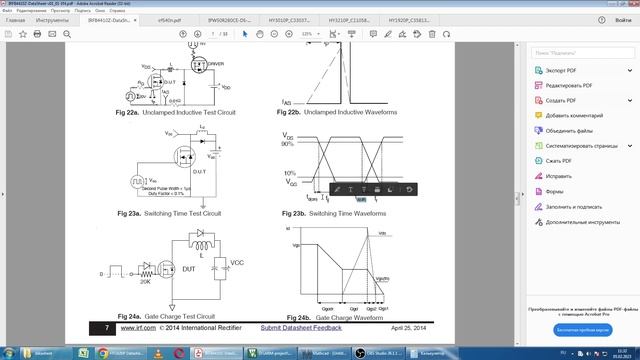
Task: Switch to the IPW50R280CE document tab
Action: coord(229,20)
